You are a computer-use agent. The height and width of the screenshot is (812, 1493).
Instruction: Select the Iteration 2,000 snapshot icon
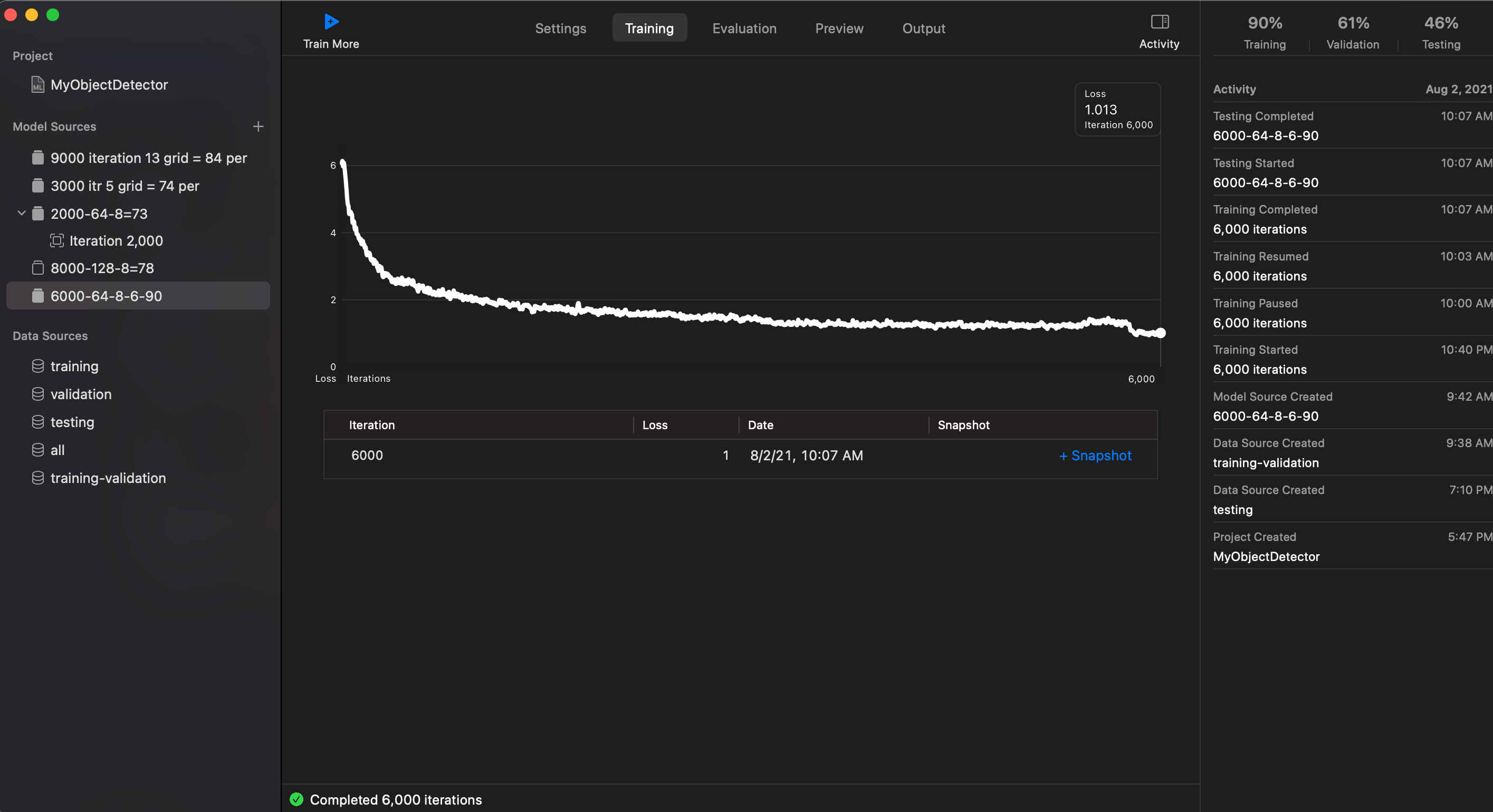[57, 241]
